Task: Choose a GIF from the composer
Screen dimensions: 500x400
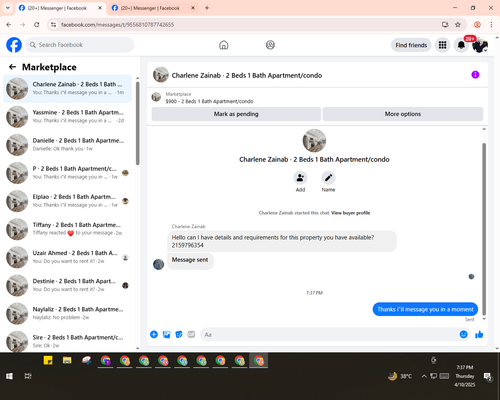Action: [x=191, y=334]
